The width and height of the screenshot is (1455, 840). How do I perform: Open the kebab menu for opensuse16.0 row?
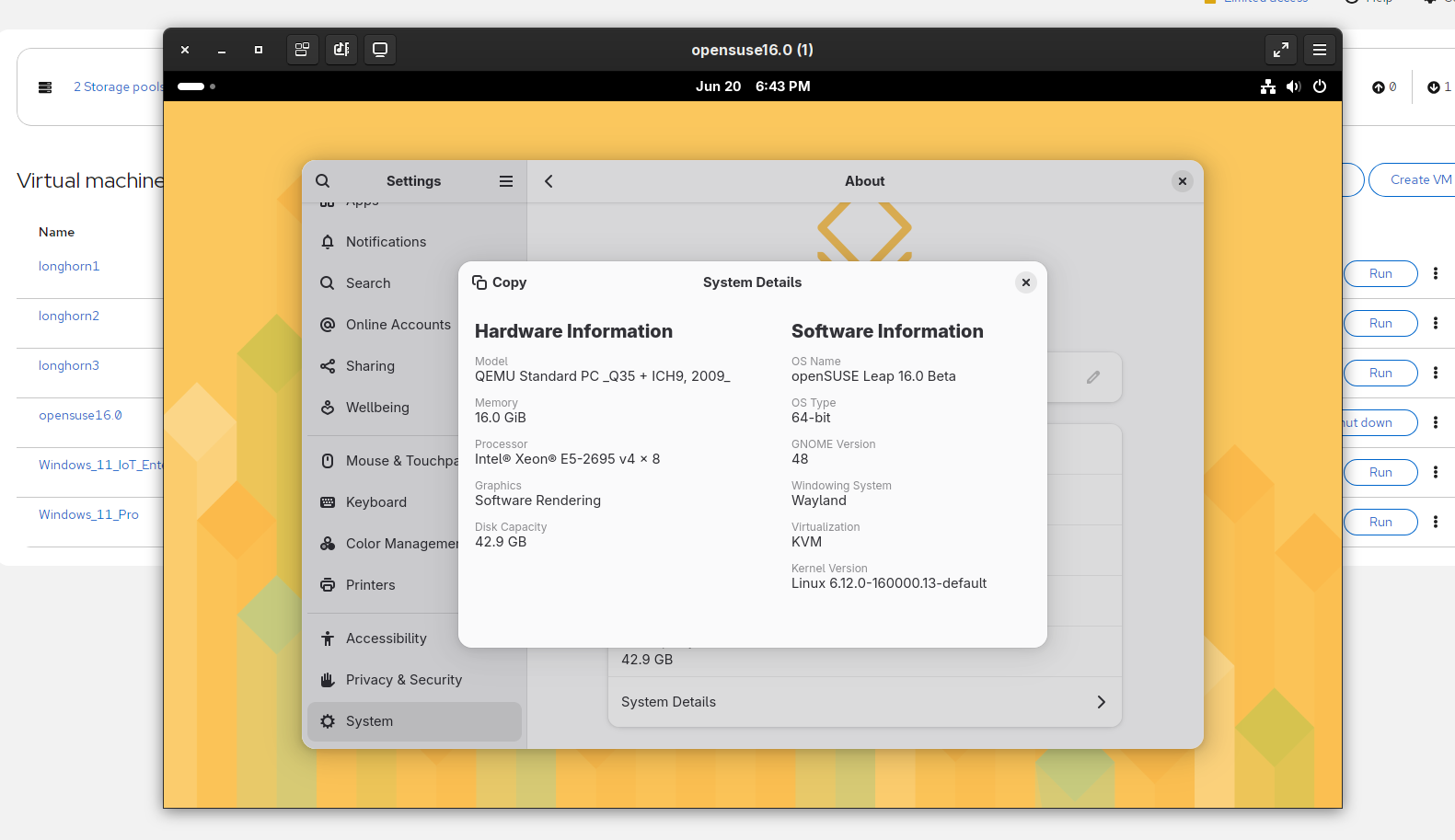(x=1436, y=422)
